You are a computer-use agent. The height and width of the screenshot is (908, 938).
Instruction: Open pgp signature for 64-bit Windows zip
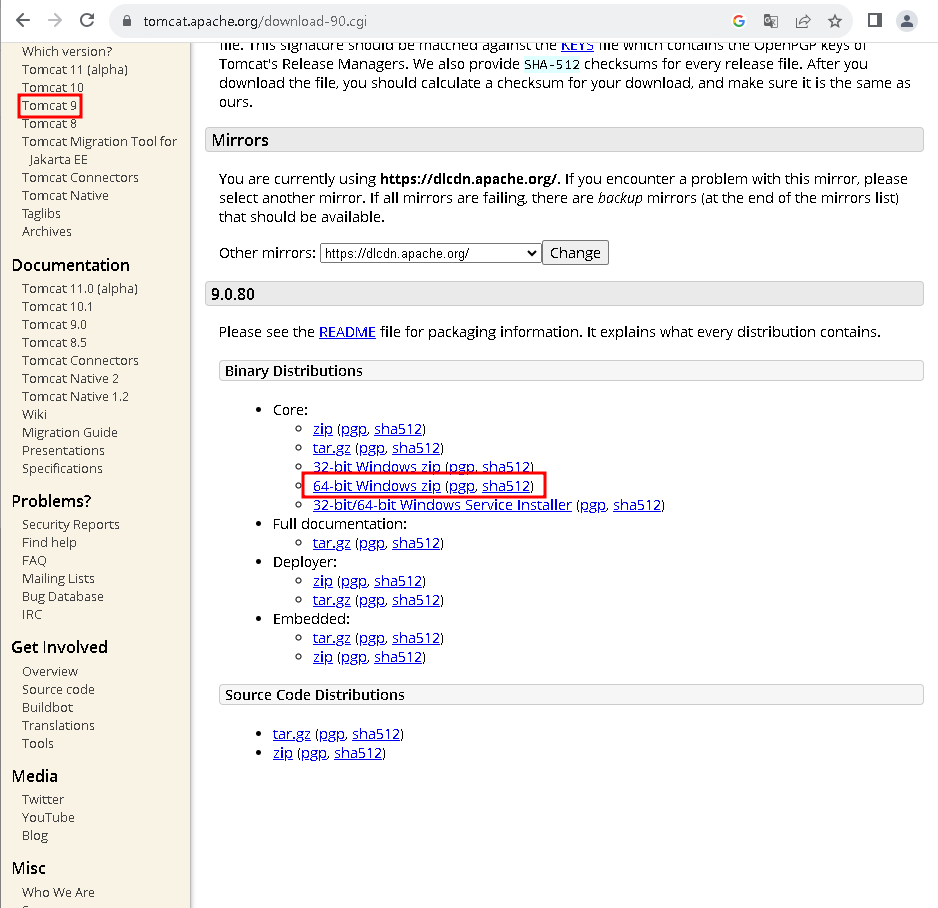click(461, 486)
